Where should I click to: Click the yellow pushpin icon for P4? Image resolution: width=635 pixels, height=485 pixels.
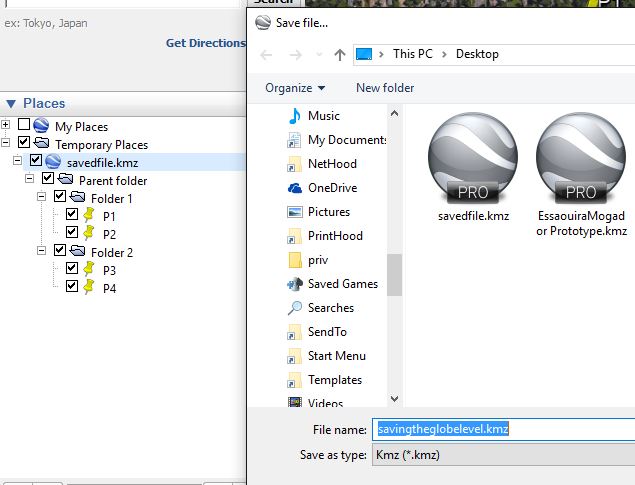[x=88, y=288]
